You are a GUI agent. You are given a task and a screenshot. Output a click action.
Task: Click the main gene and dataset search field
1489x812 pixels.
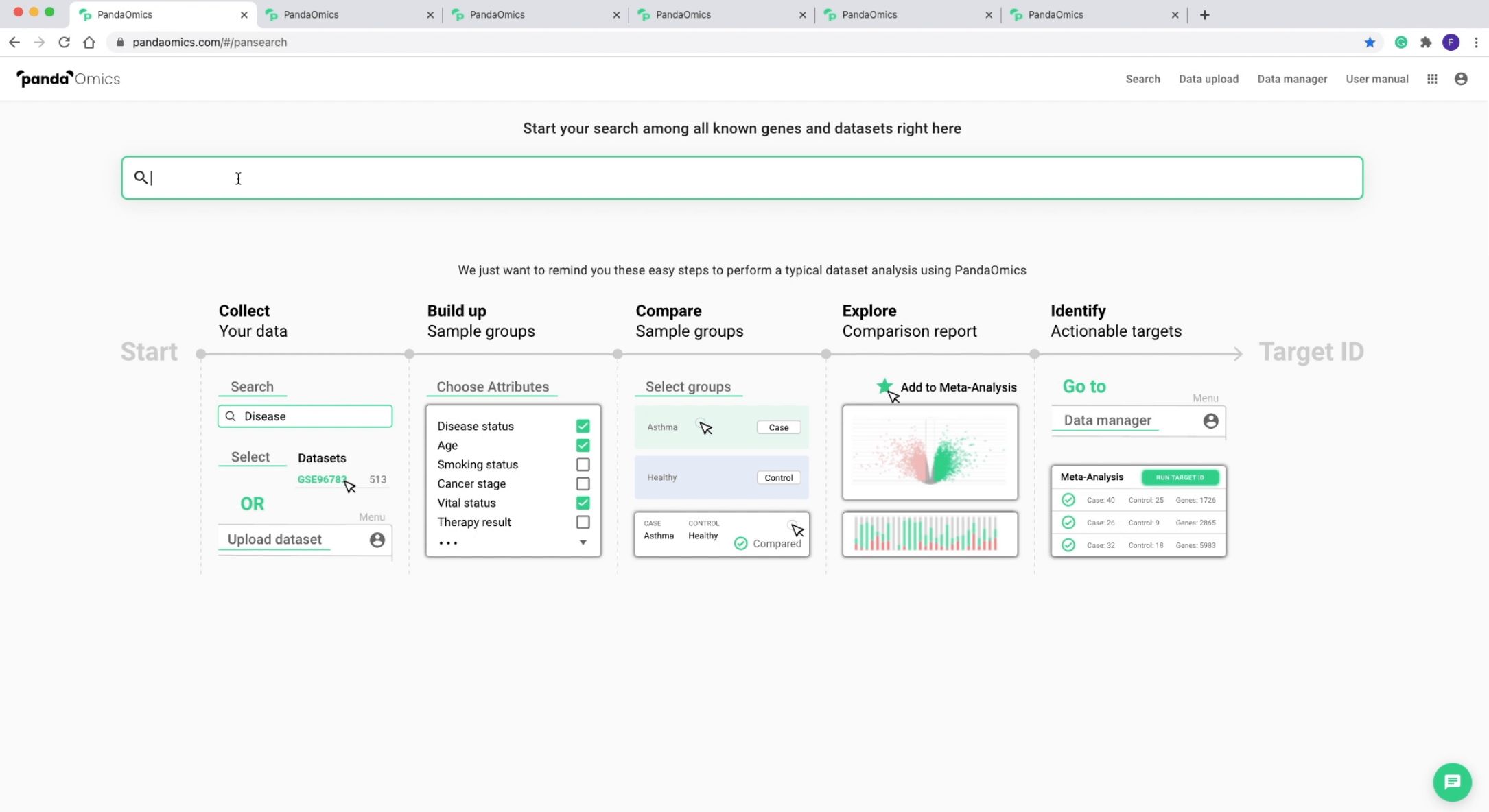click(x=741, y=178)
